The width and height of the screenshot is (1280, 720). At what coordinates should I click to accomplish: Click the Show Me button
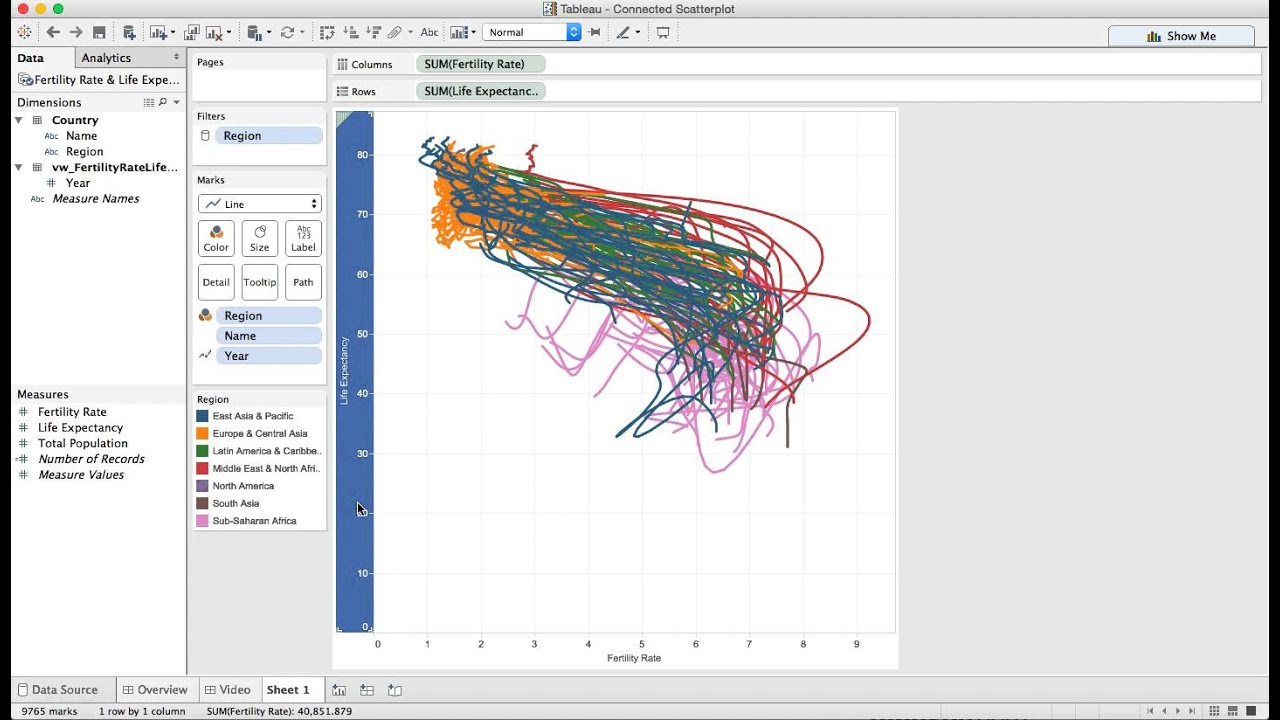click(1181, 36)
